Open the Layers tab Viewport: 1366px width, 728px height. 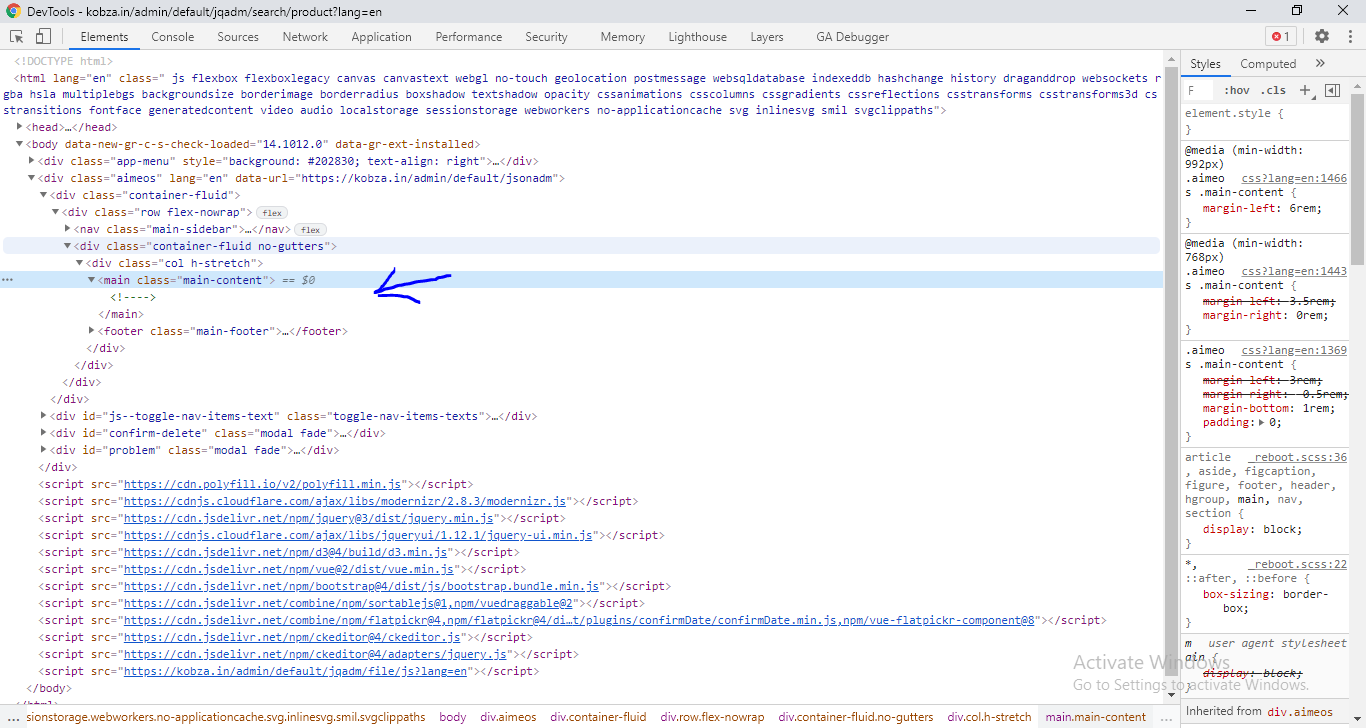pos(767,37)
